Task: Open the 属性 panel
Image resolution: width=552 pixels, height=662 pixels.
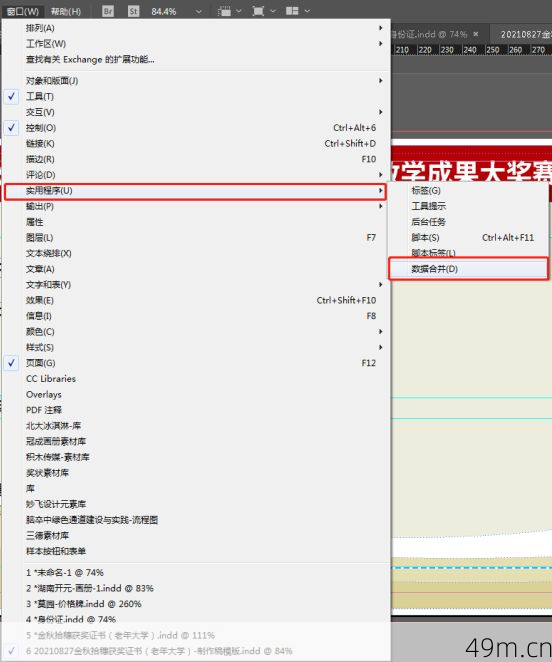Action: 196,222
